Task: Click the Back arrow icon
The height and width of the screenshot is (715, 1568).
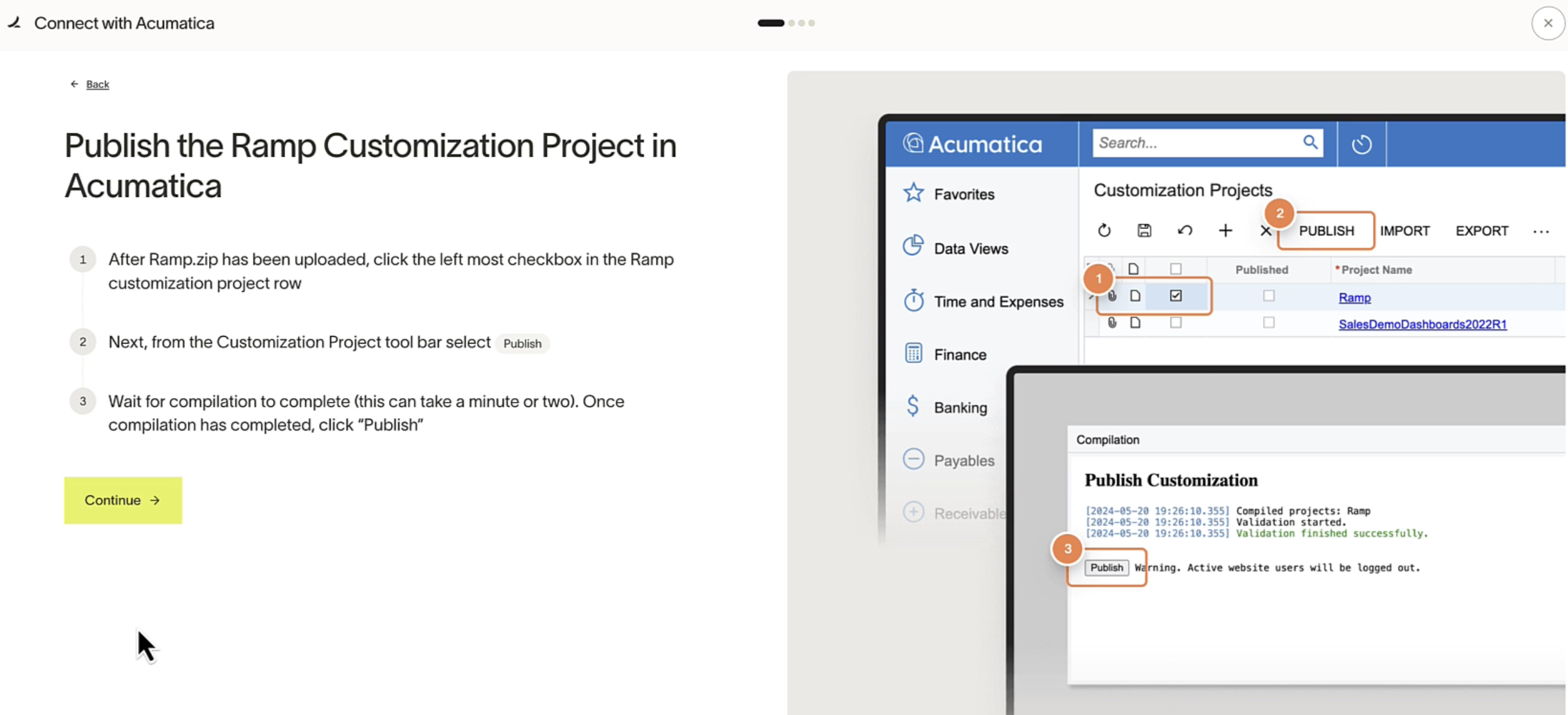Action: tap(74, 84)
